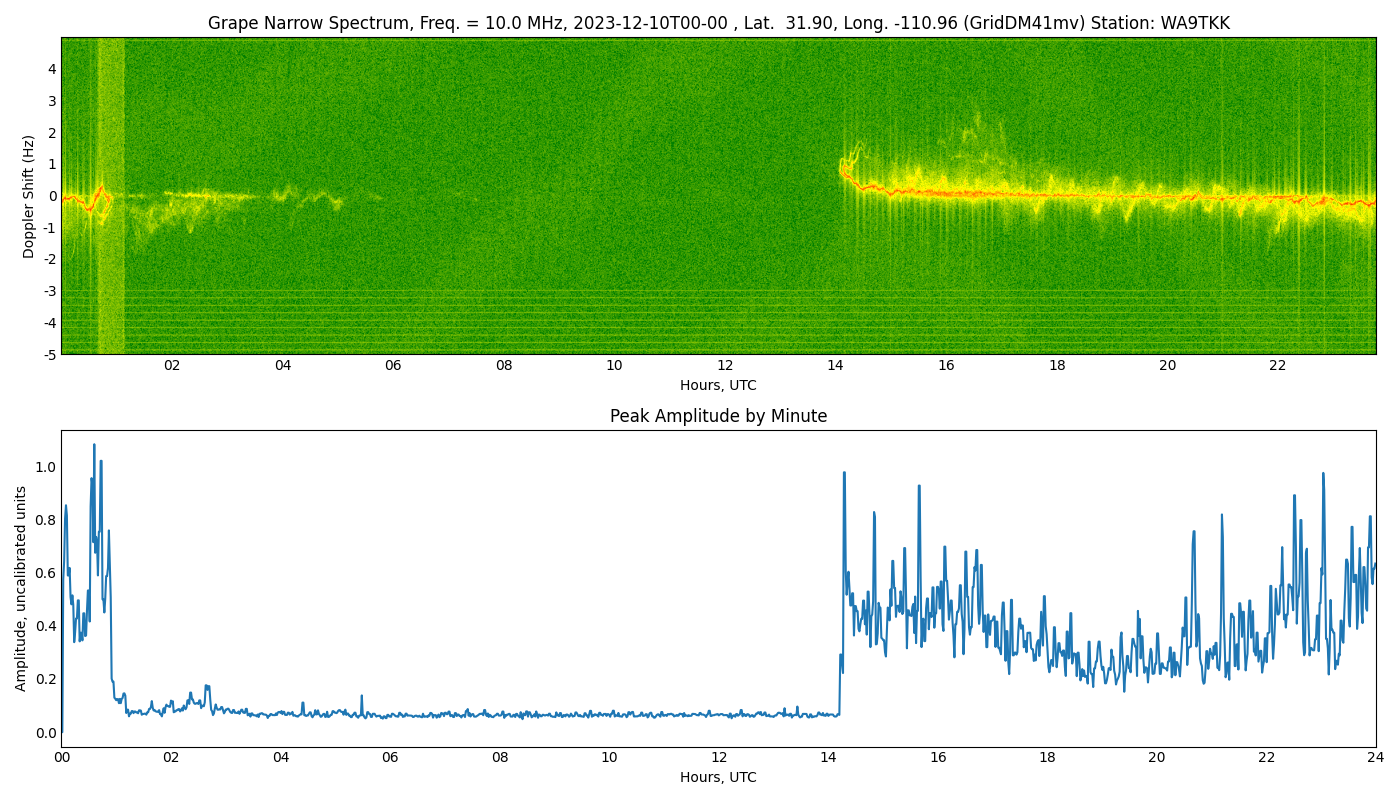1400x800 pixels.
Task: Click the 00 hour tick on amplitude plot
Action: (61, 757)
